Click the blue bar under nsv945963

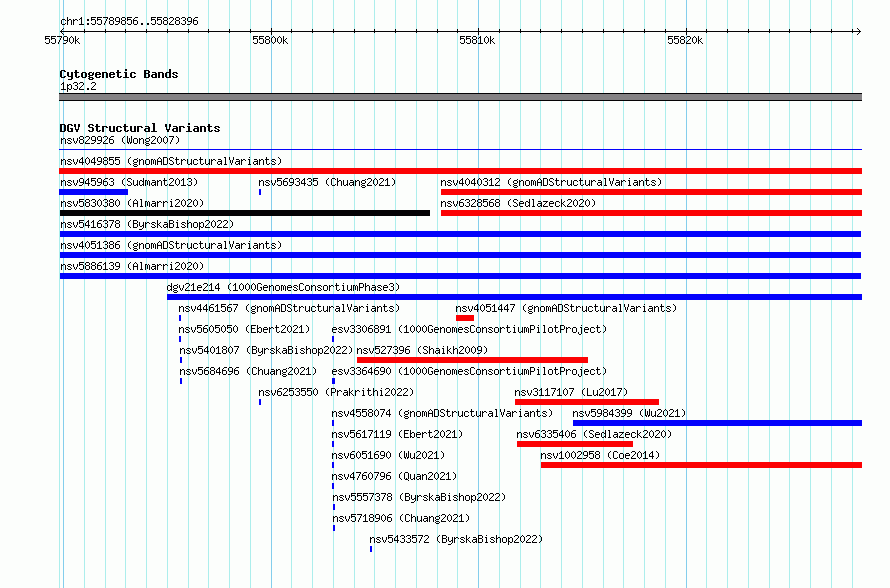tap(94, 192)
